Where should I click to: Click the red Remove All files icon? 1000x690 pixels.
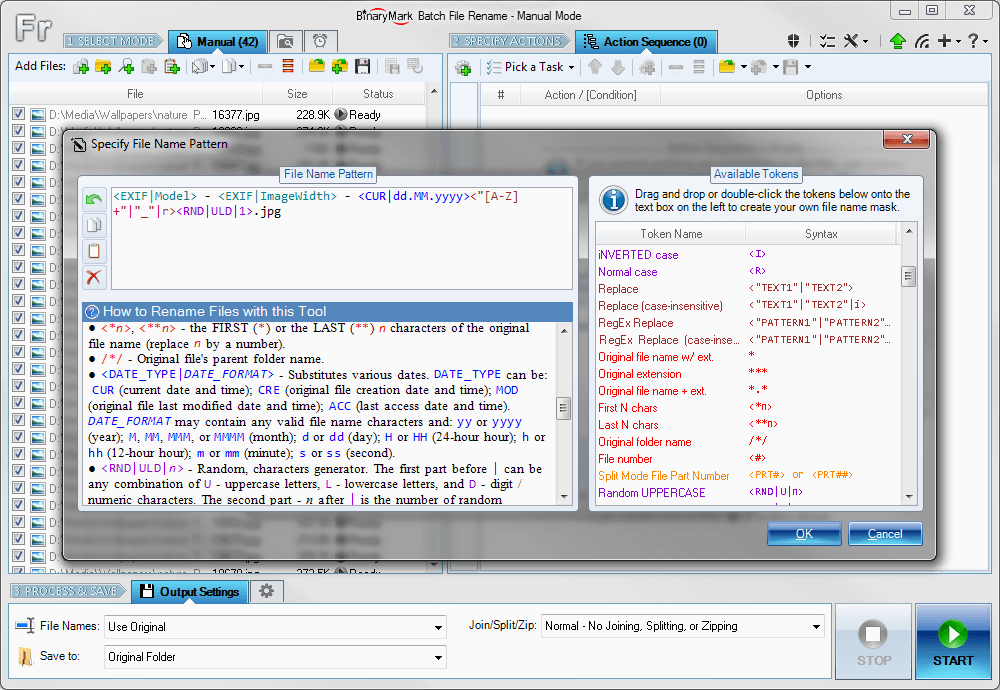(x=288, y=66)
